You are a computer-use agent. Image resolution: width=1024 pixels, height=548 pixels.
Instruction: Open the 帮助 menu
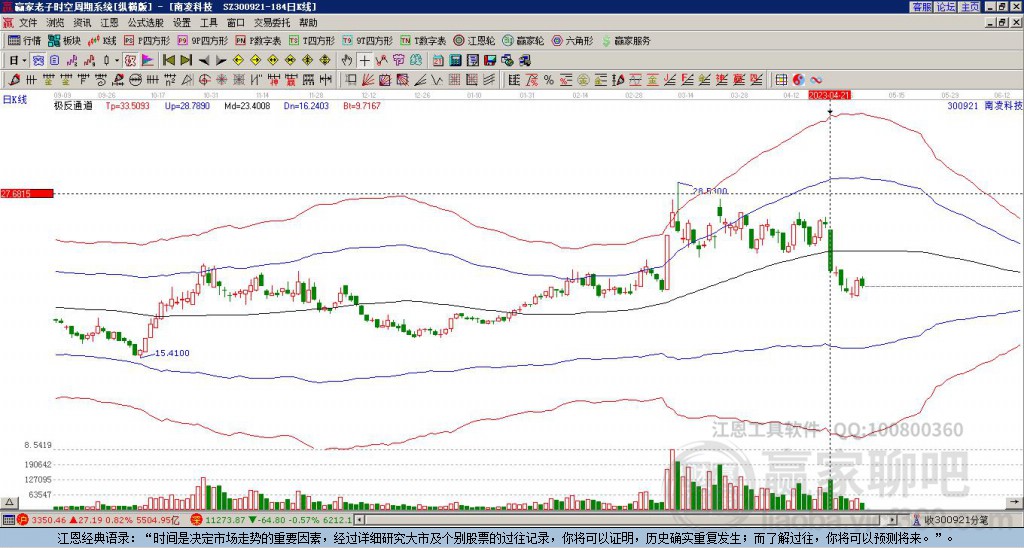click(x=308, y=23)
